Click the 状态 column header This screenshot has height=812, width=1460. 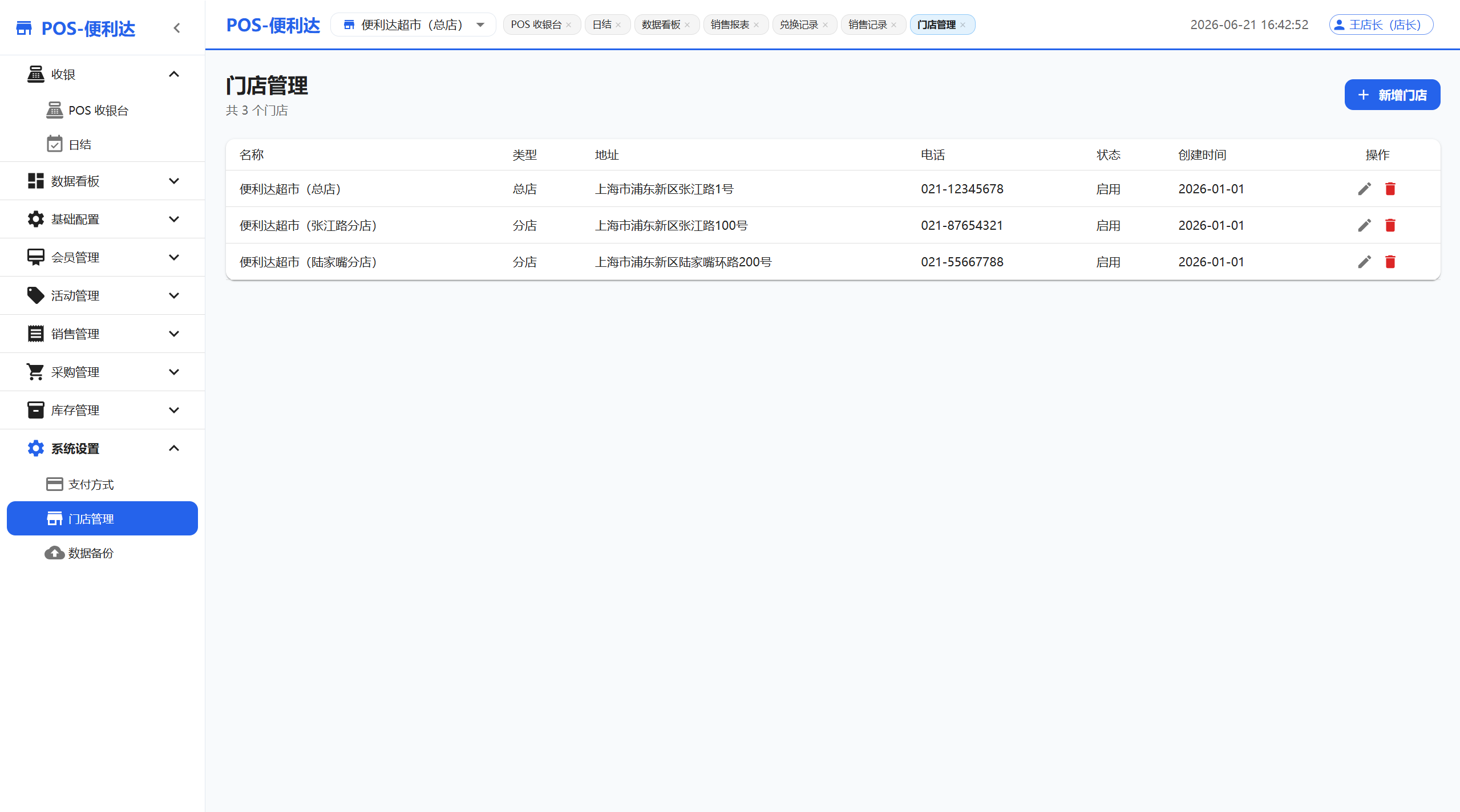1108,155
